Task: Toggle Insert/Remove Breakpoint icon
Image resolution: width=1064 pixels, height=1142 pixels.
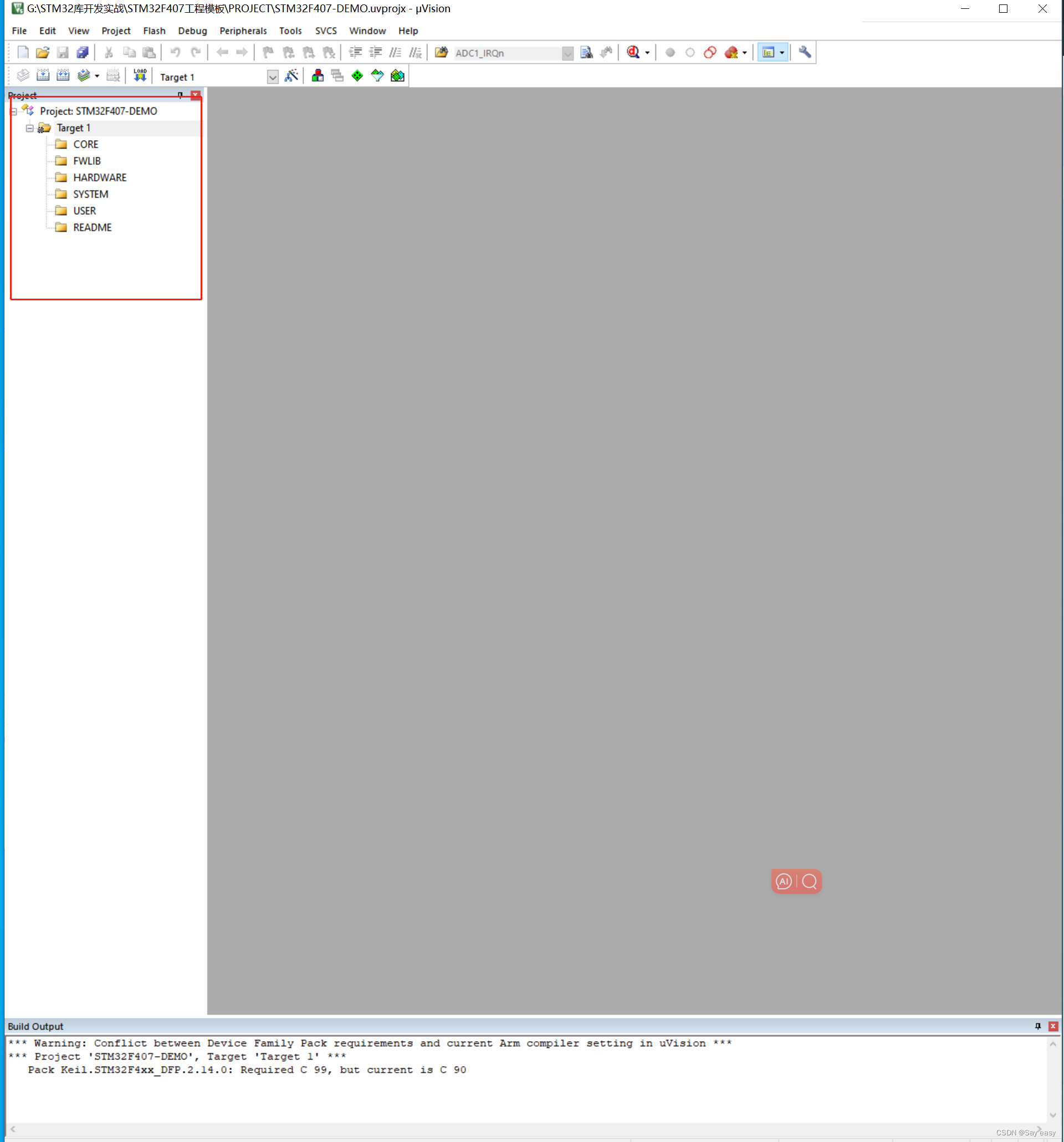Action: pos(670,53)
